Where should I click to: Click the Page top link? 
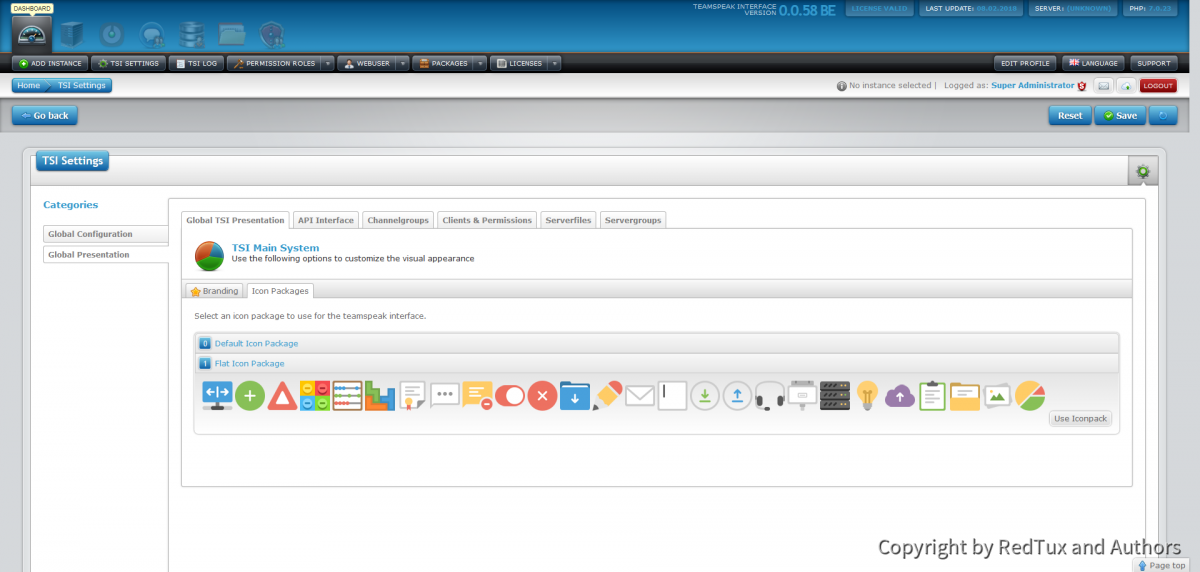(x=1162, y=565)
